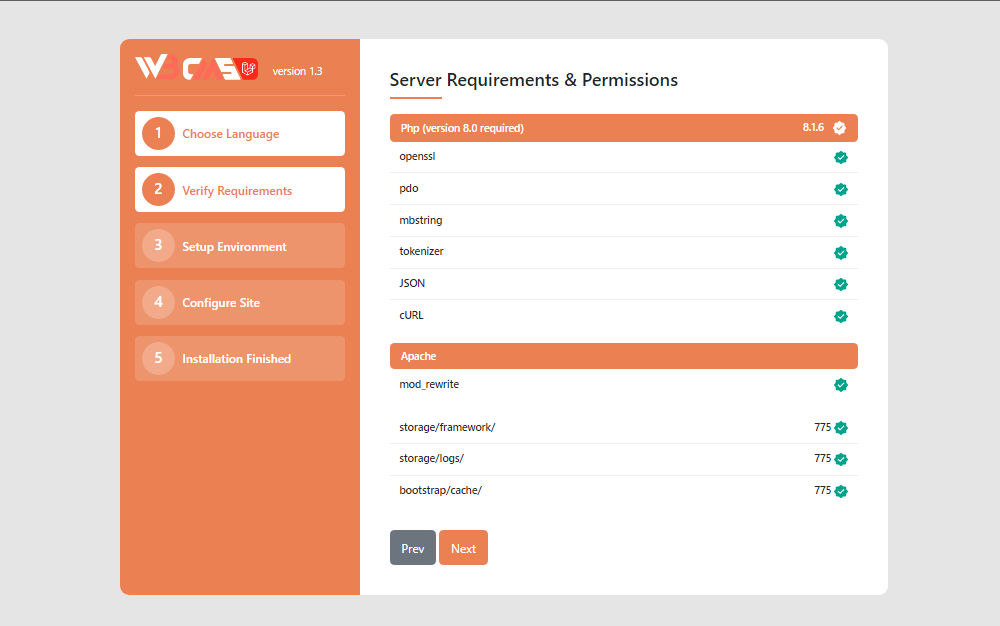Viewport: 1000px width, 626px height.
Task: Click the JSON green check icon
Action: [x=841, y=285]
